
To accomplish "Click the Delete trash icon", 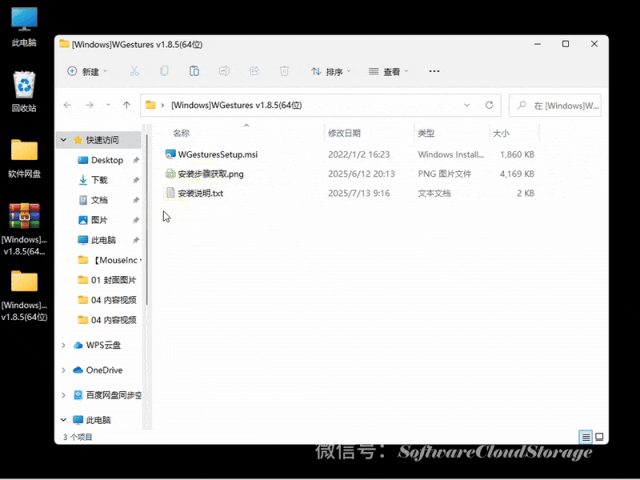I will [x=284, y=71].
